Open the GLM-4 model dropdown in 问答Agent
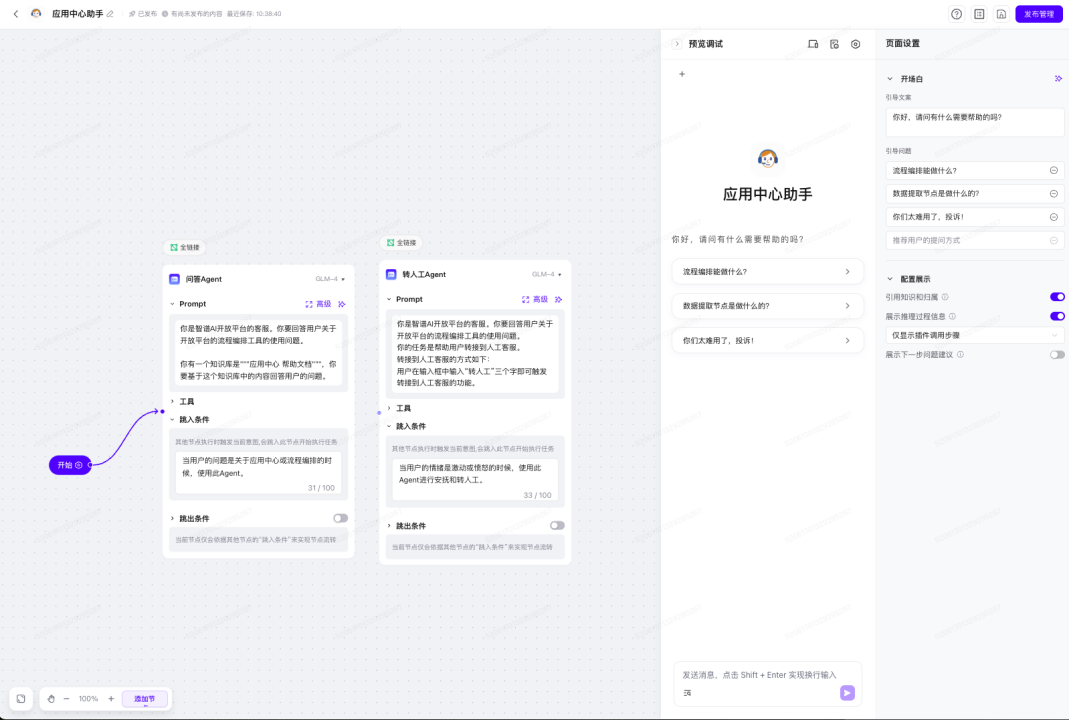Image resolution: width=1069 pixels, height=720 pixels. click(x=330, y=279)
